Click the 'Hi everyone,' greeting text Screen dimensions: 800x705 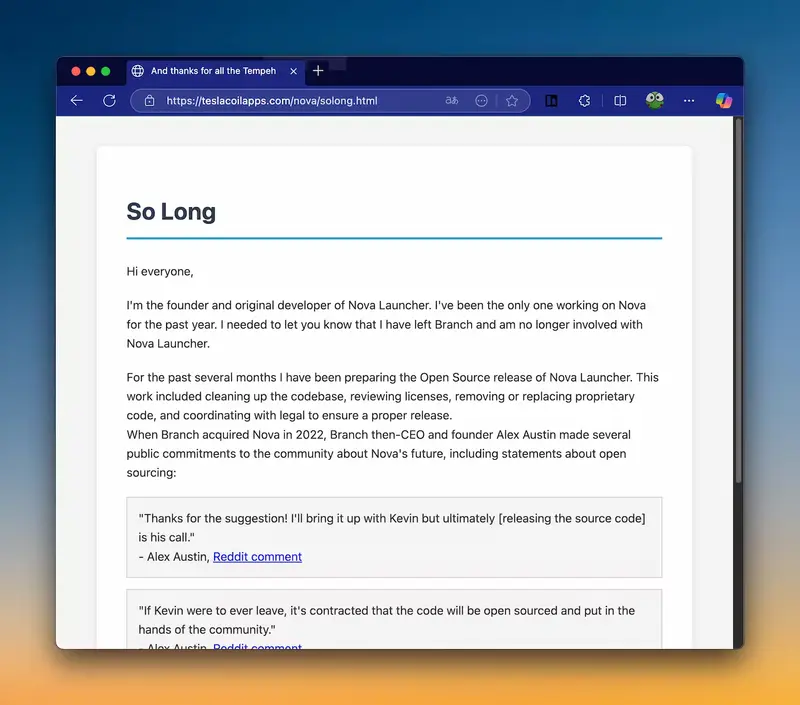[x=160, y=271]
